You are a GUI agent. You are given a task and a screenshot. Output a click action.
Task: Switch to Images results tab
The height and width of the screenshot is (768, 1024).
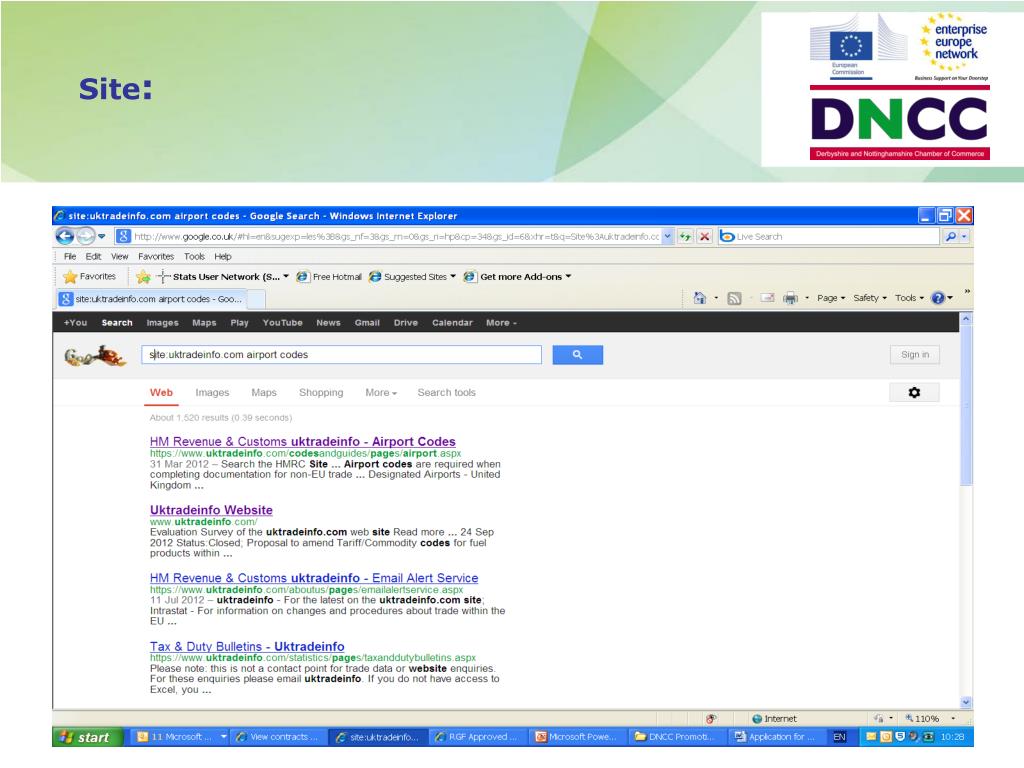[212, 392]
